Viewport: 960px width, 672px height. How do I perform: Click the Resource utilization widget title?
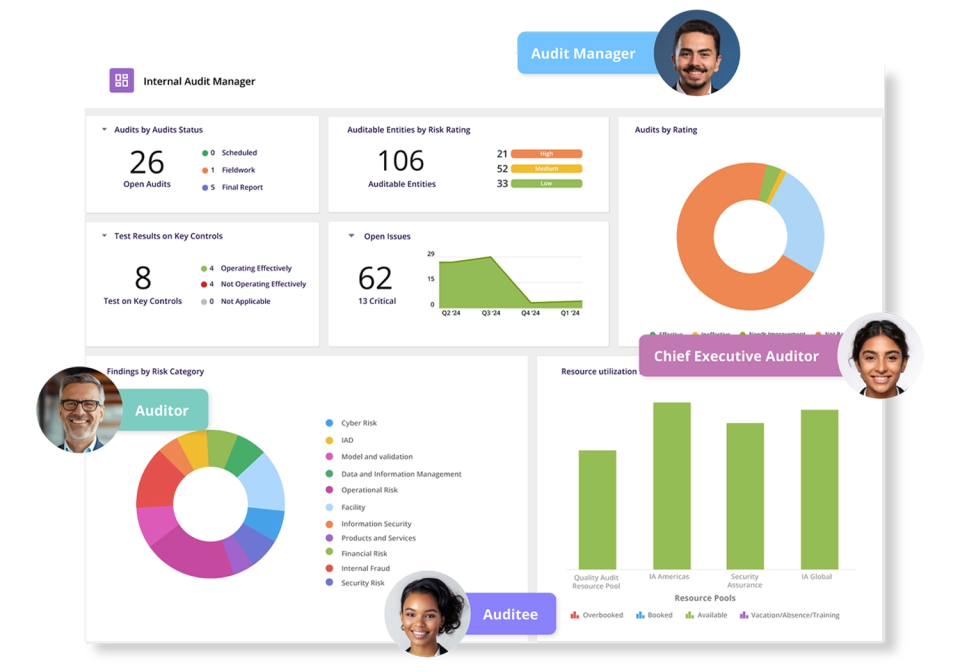599,371
